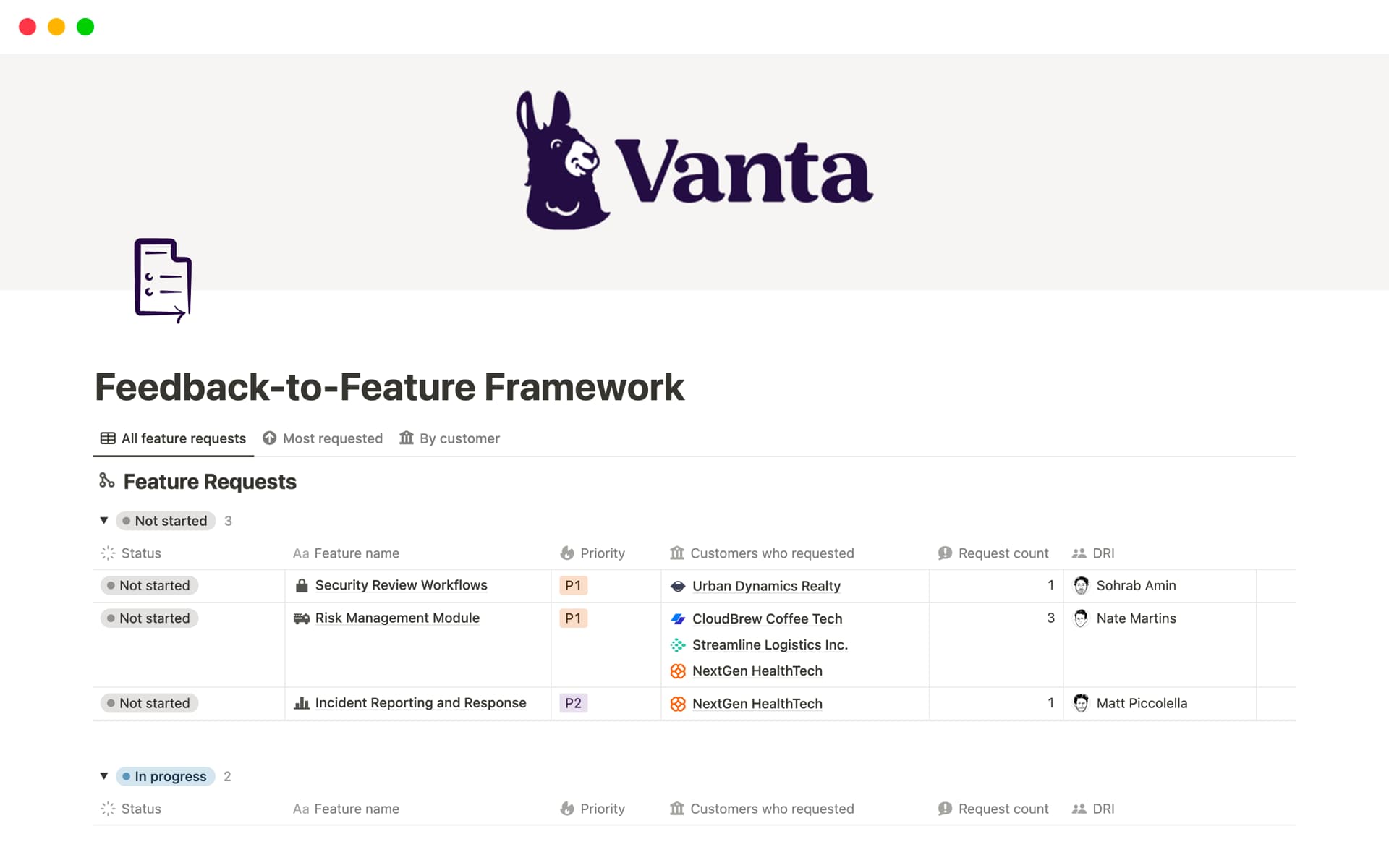Image resolution: width=1389 pixels, height=868 pixels.
Task: Click the P2 priority tag on Incident Reporting
Action: pos(573,702)
